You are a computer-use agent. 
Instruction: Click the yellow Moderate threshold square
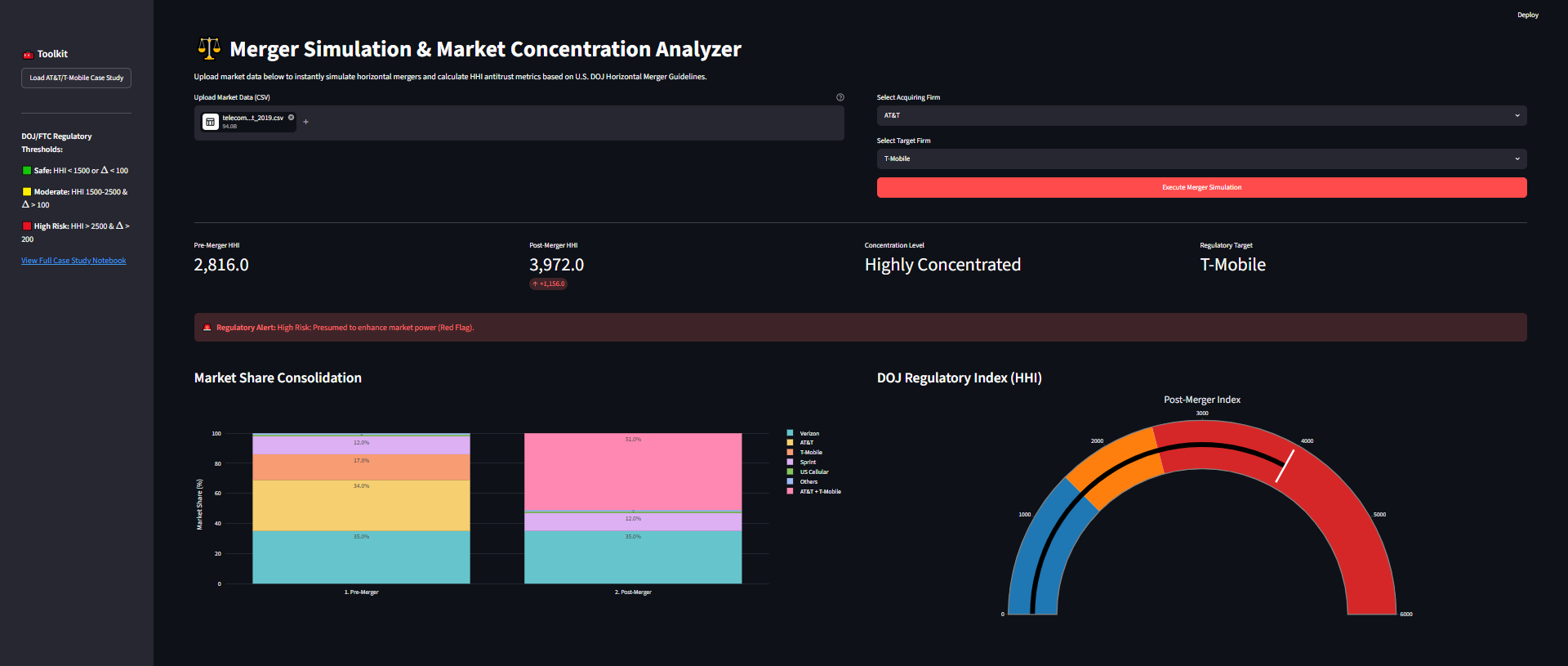[27, 192]
